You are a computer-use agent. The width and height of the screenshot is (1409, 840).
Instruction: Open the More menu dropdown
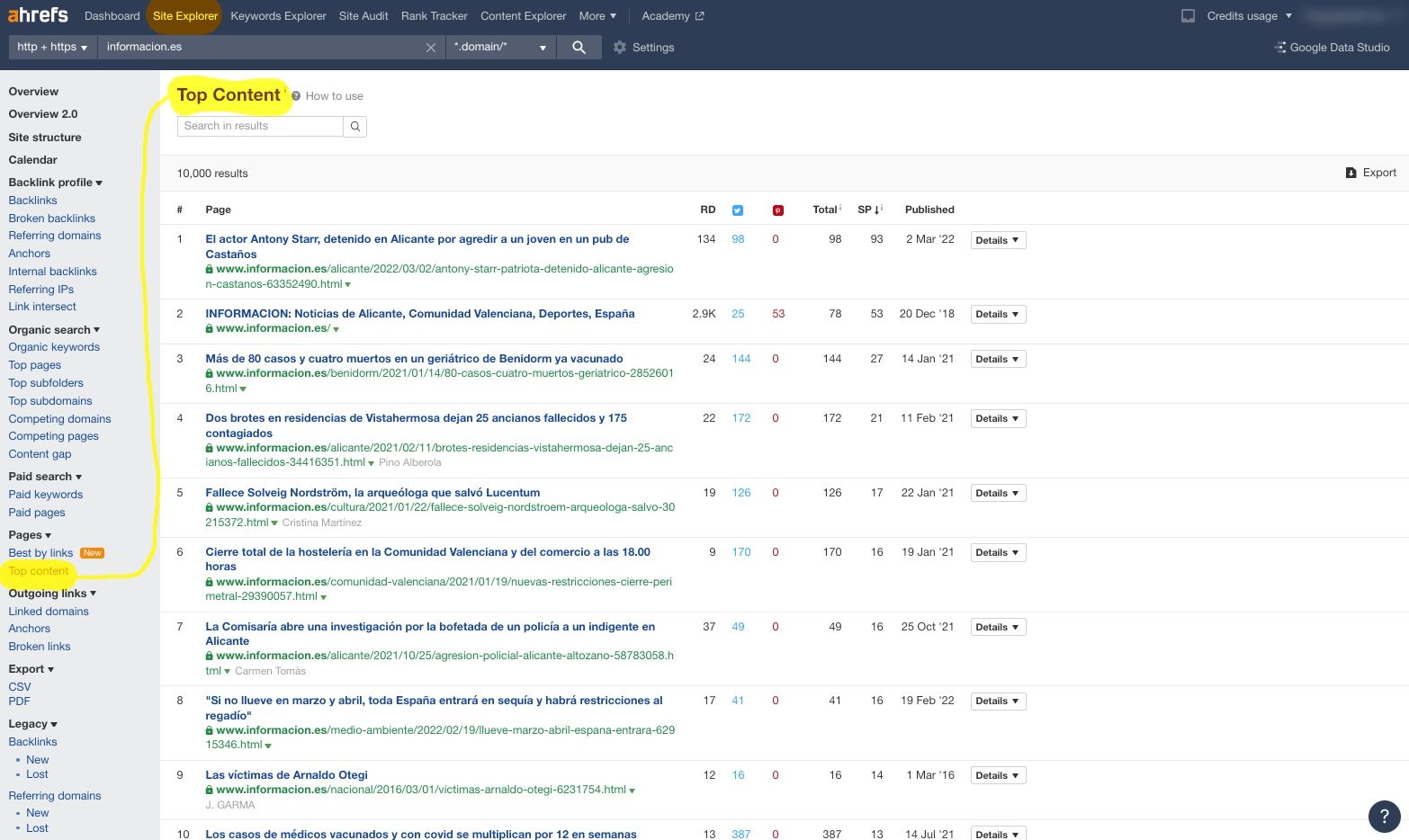click(x=598, y=16)
